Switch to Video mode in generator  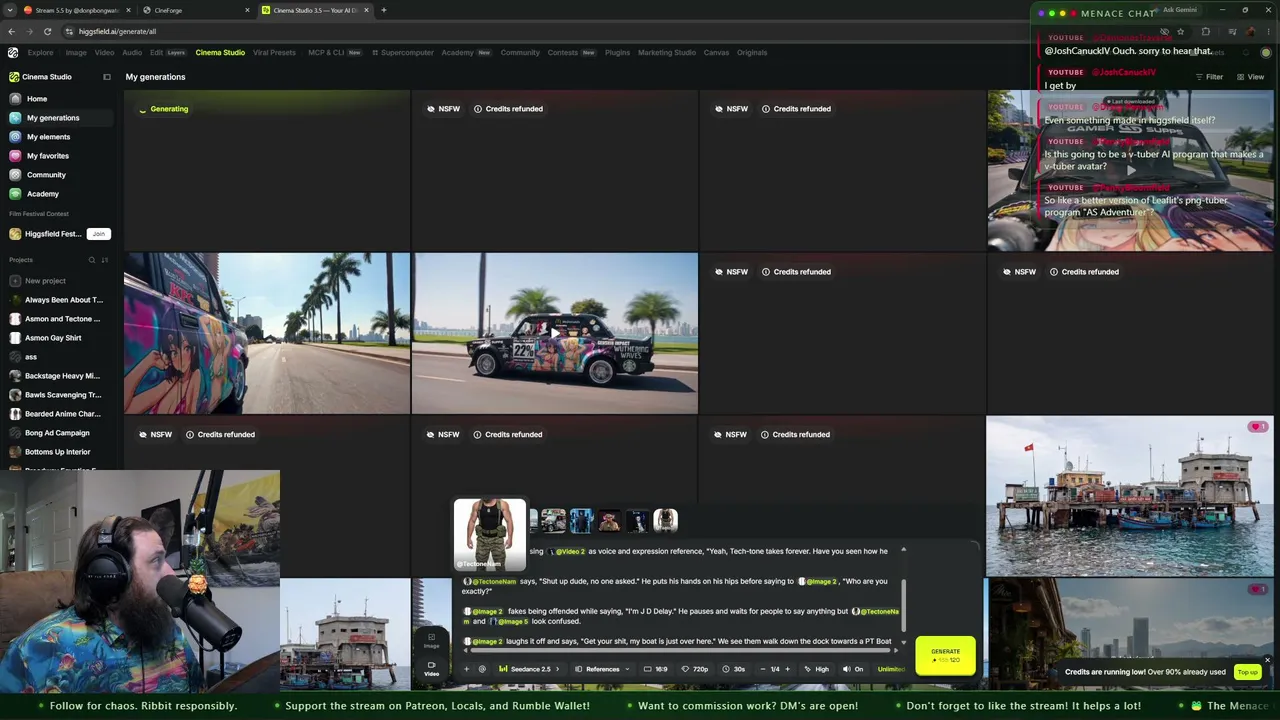(432, 668)
